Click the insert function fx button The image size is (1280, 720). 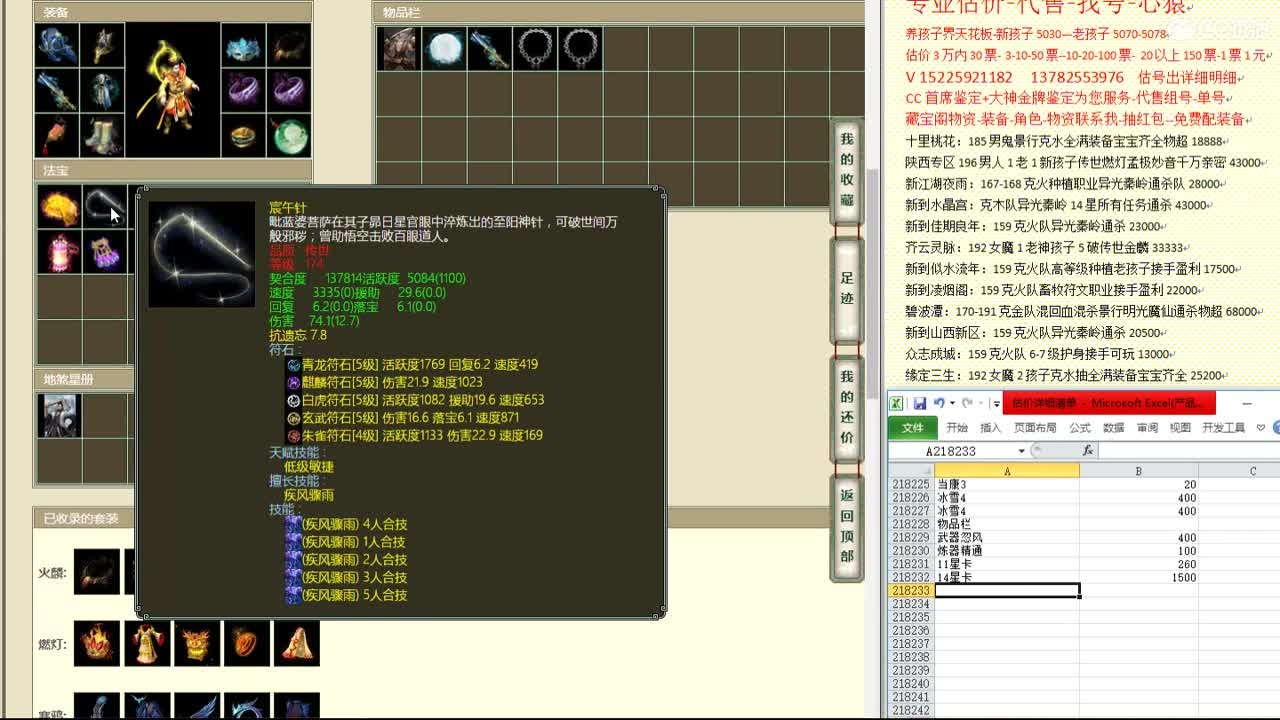point(1088,451)
